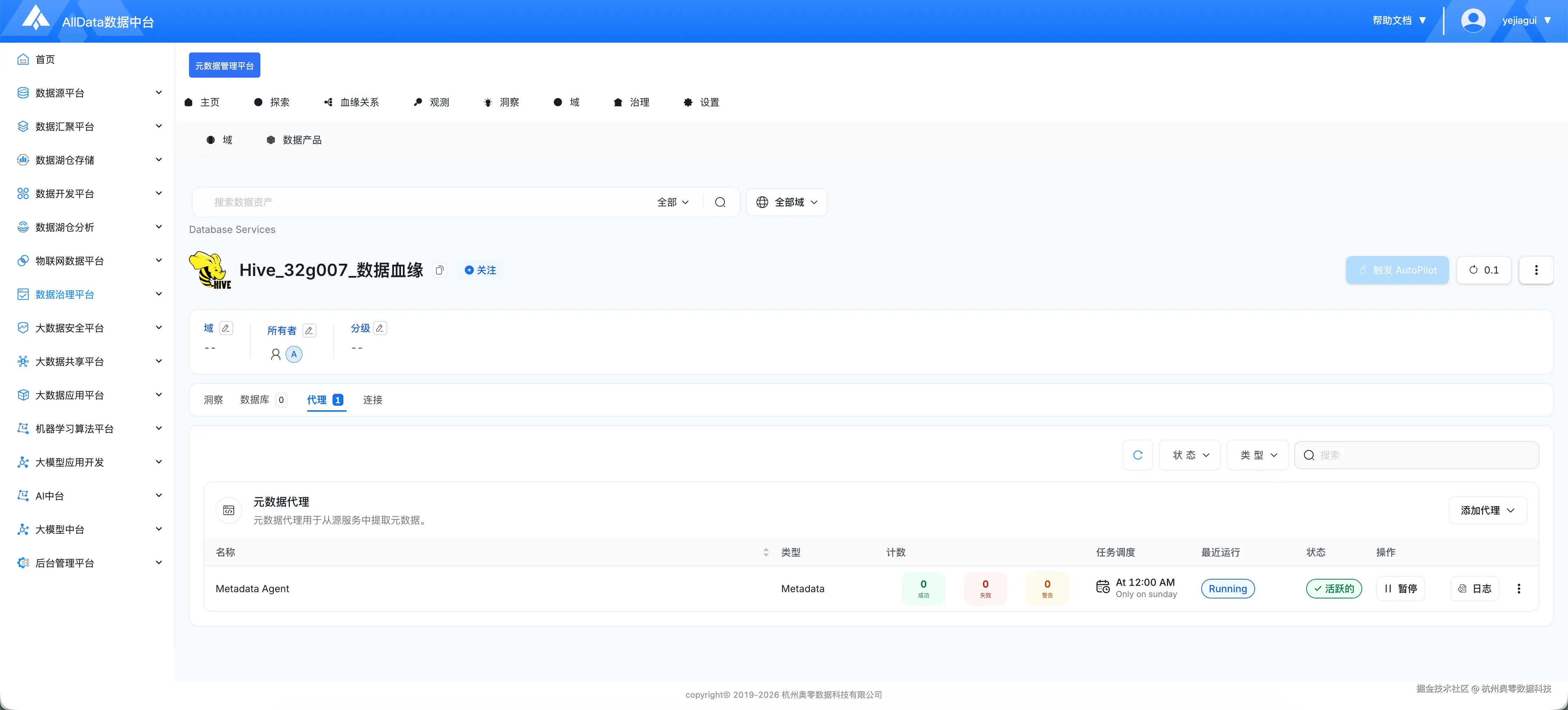1568x710 pixels.
Task: Open the 类型 filter dropdown
Action: [1258, 455]
